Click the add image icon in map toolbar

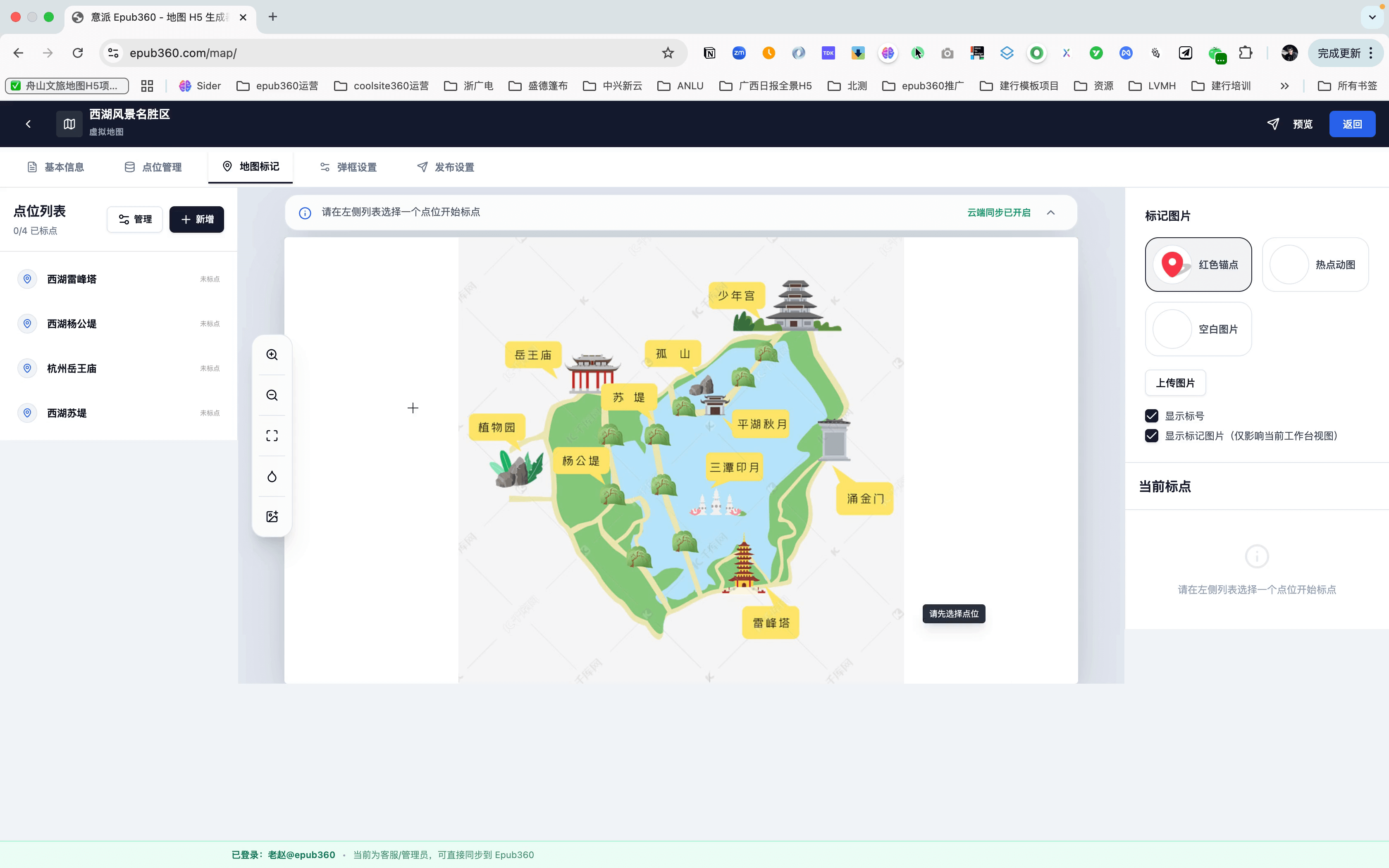pyautogui.click(x=272, y=517)
